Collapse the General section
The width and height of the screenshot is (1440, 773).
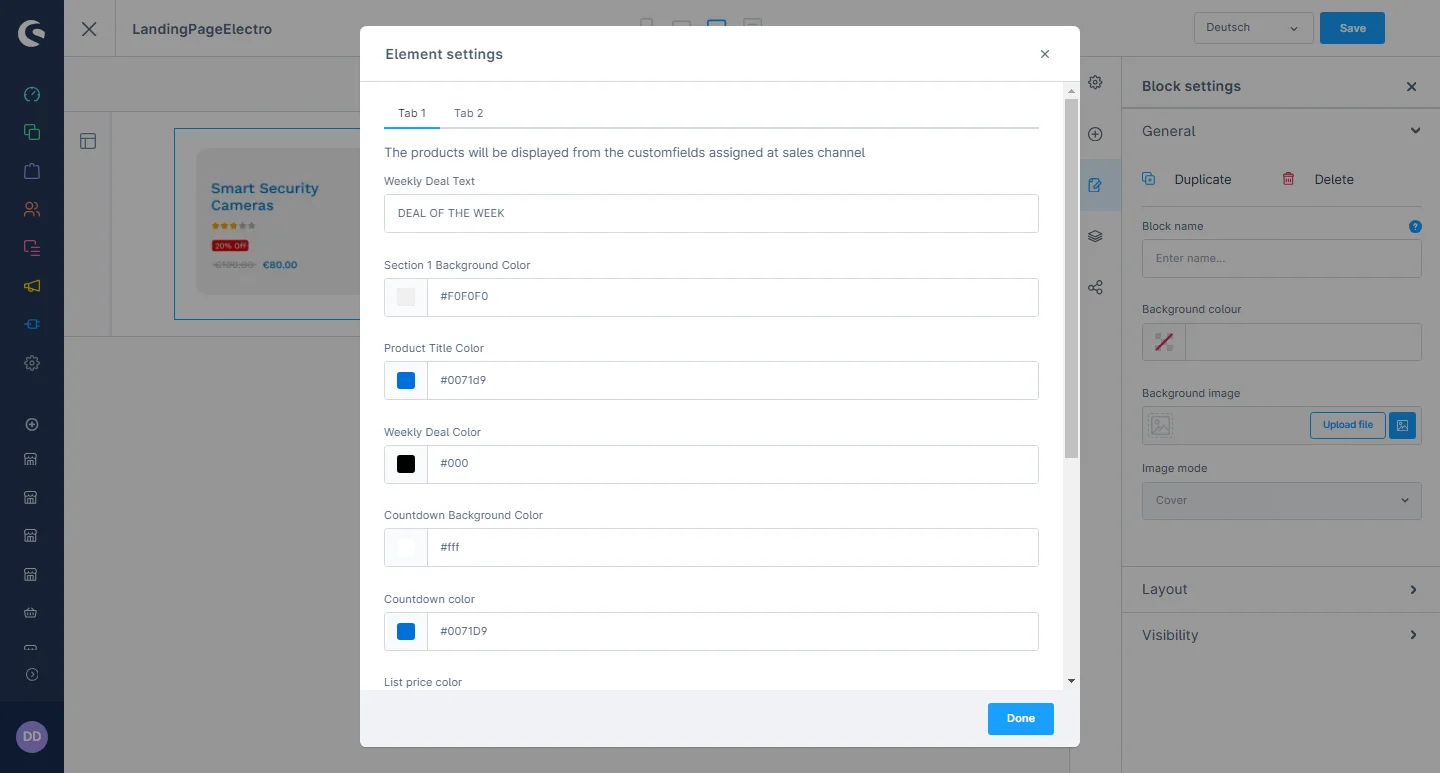point(1415,131)
